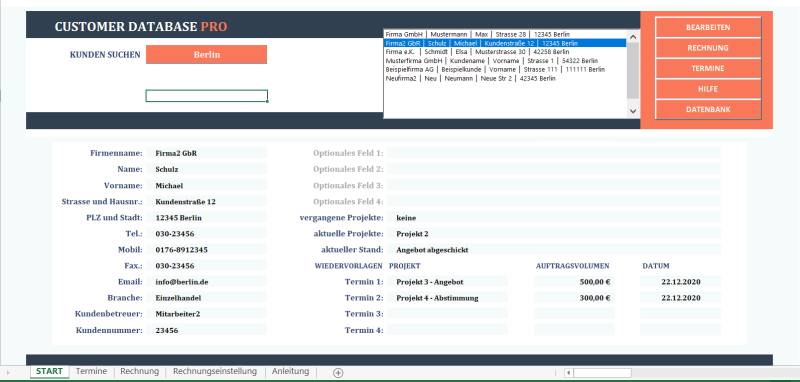The image size is (800, 382).
Task: Click the TERMINE button
Action: tap(708, 68)
